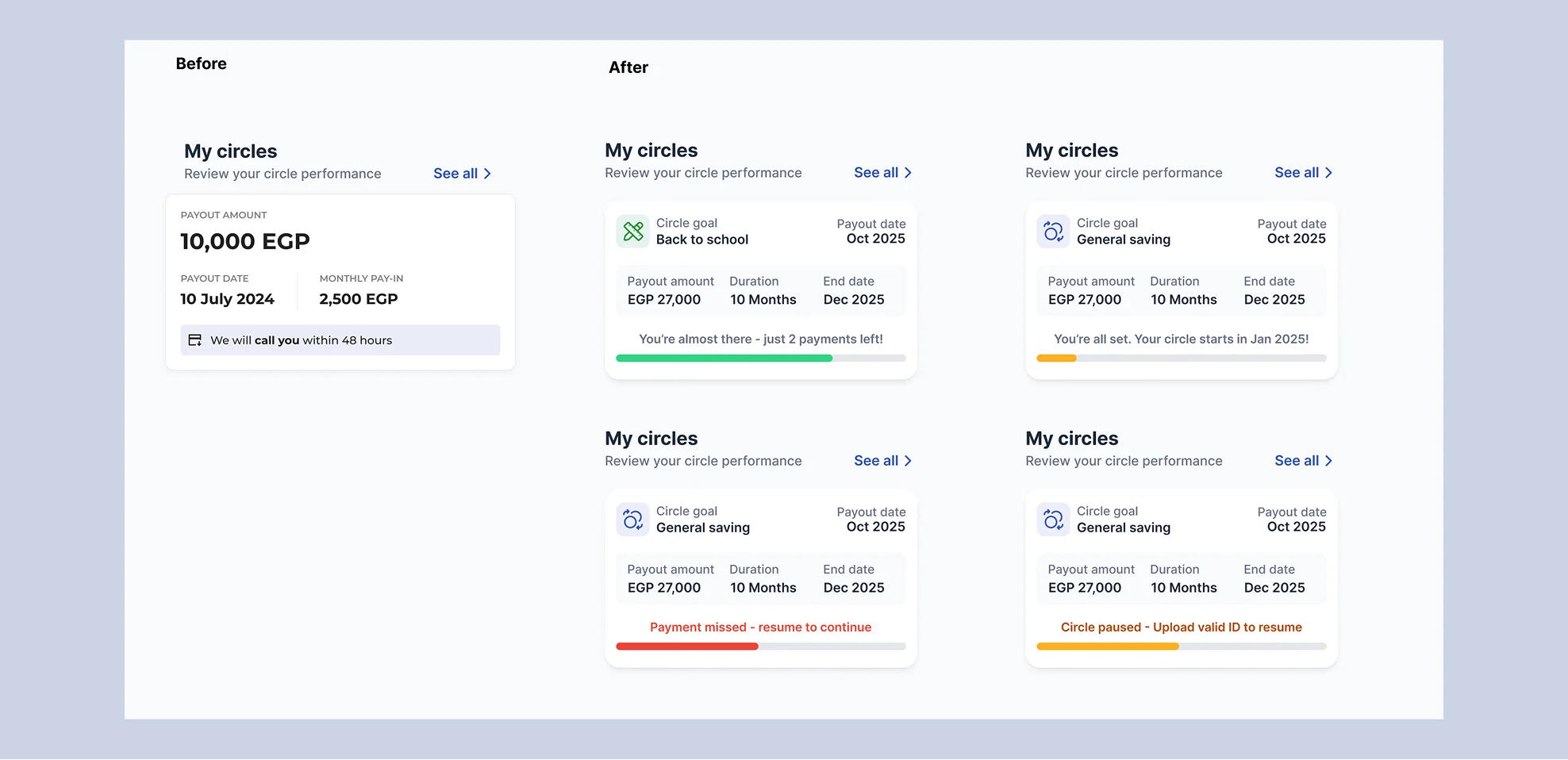Click chevron beside See all above Payment missed card
Viewport: 1568px width, 760px height.
click(x=908, y=461)
